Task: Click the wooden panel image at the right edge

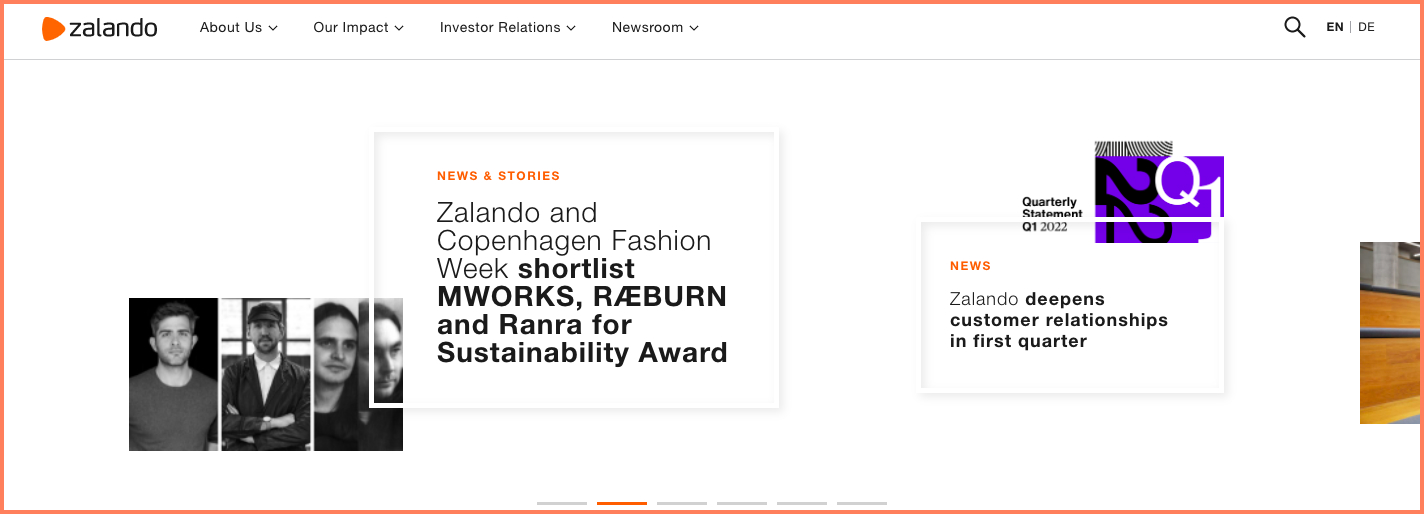Action: [1390, 333]
